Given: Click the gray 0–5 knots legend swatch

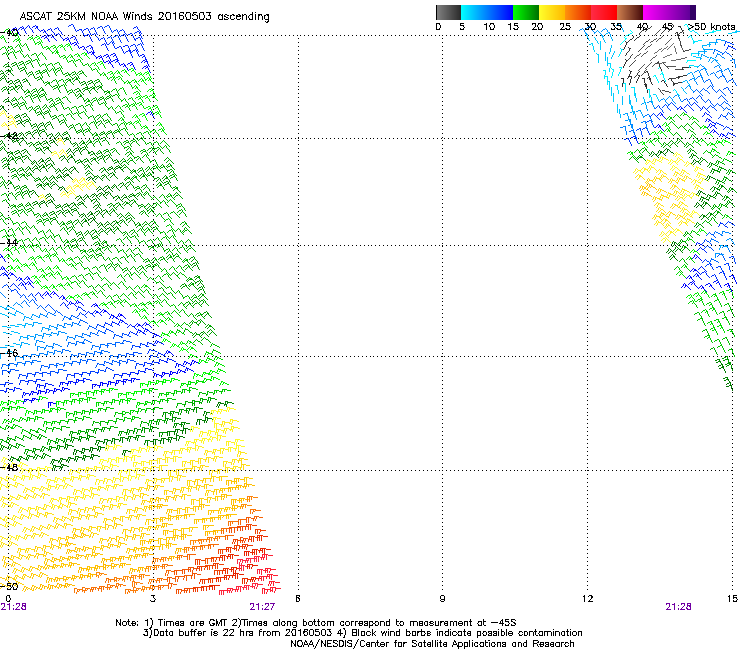Looking at the screenshot, I should point(448,12).
